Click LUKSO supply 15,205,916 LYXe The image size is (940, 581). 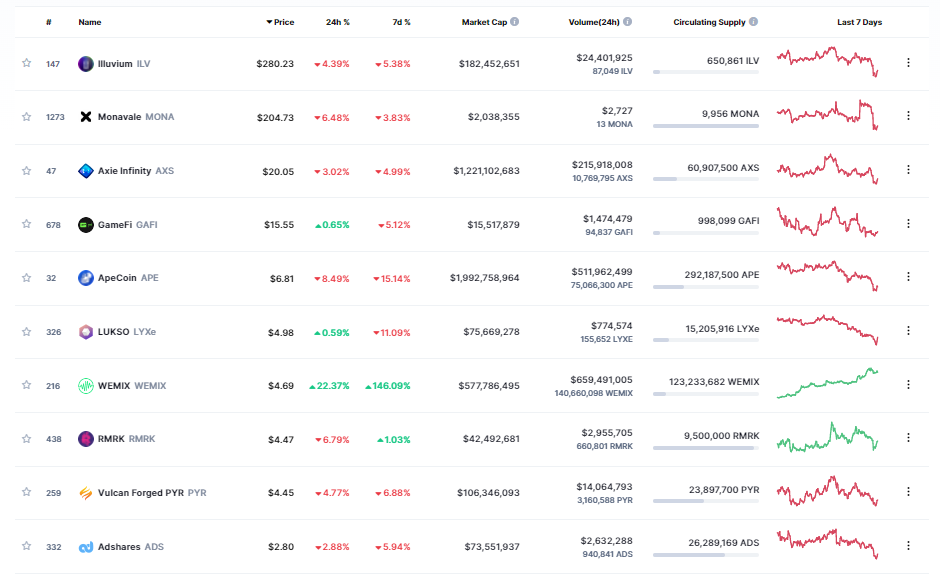[x=722, y=329]
